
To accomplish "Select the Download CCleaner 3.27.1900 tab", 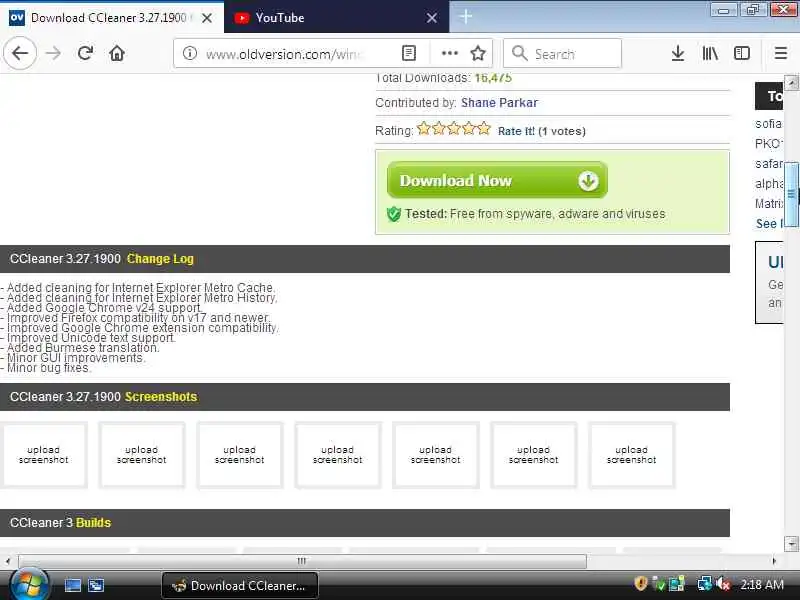I will click(108, 18).
